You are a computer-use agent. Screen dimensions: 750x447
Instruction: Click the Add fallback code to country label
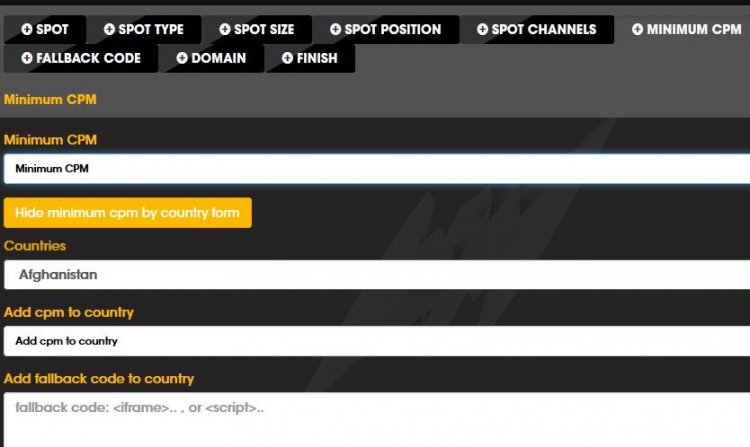[99, 379]
